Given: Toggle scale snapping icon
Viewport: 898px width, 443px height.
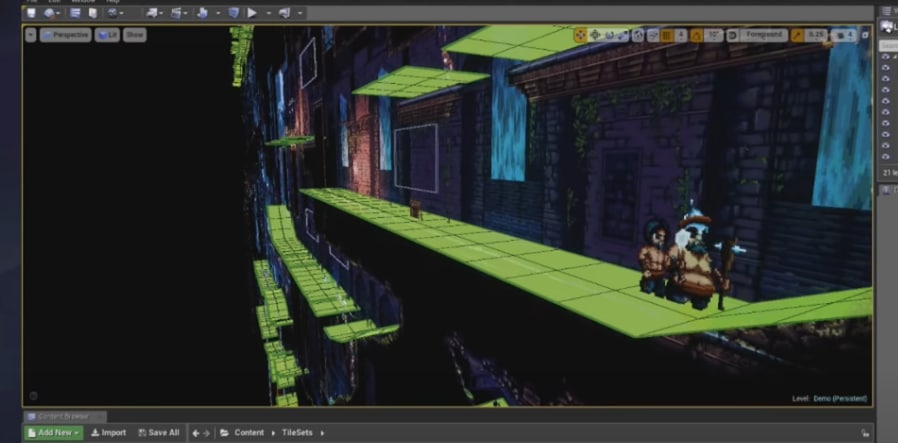Looking at the screenshot, I should 797,35.
